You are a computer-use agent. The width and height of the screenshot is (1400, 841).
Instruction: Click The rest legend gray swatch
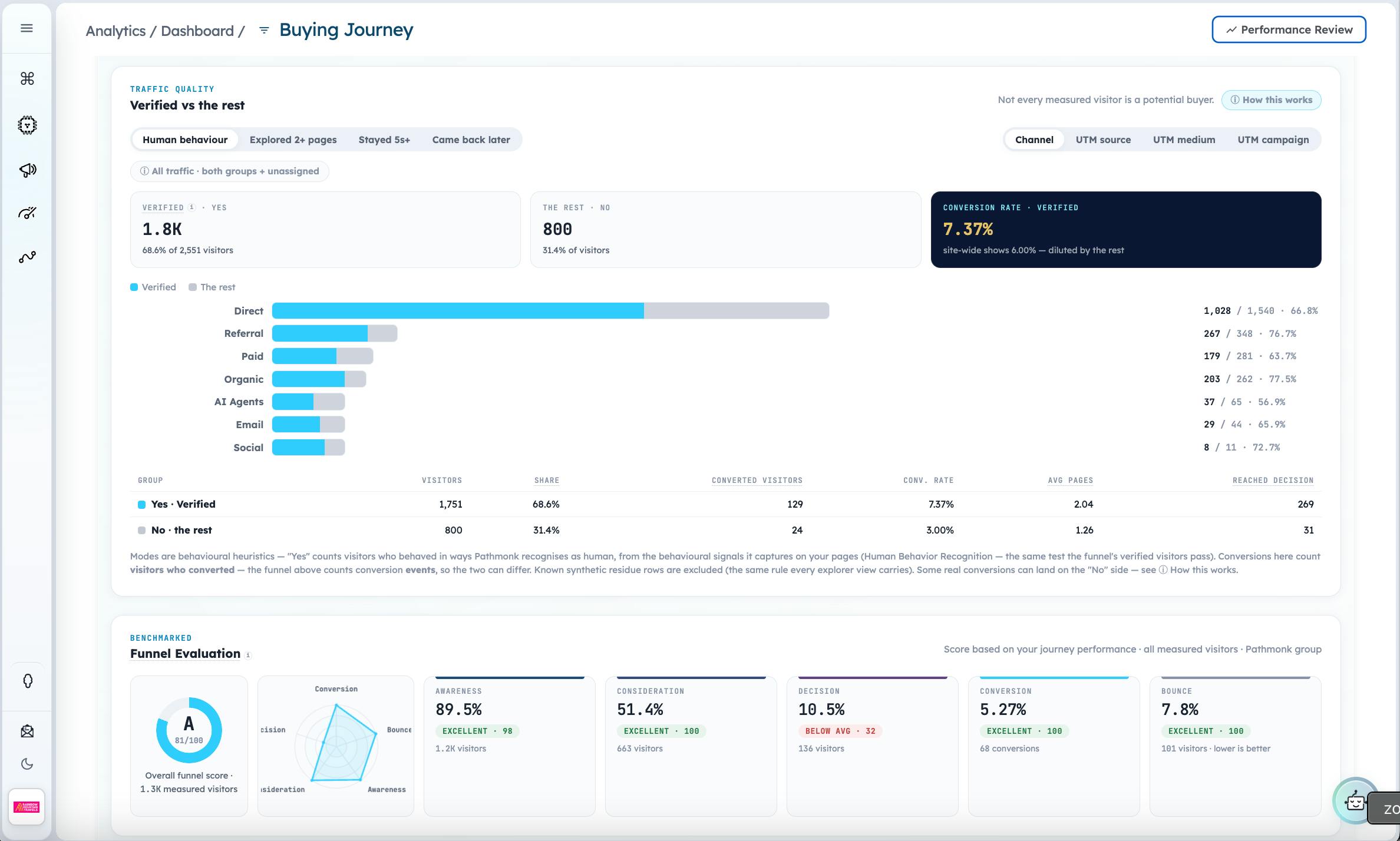coord(192,287)
